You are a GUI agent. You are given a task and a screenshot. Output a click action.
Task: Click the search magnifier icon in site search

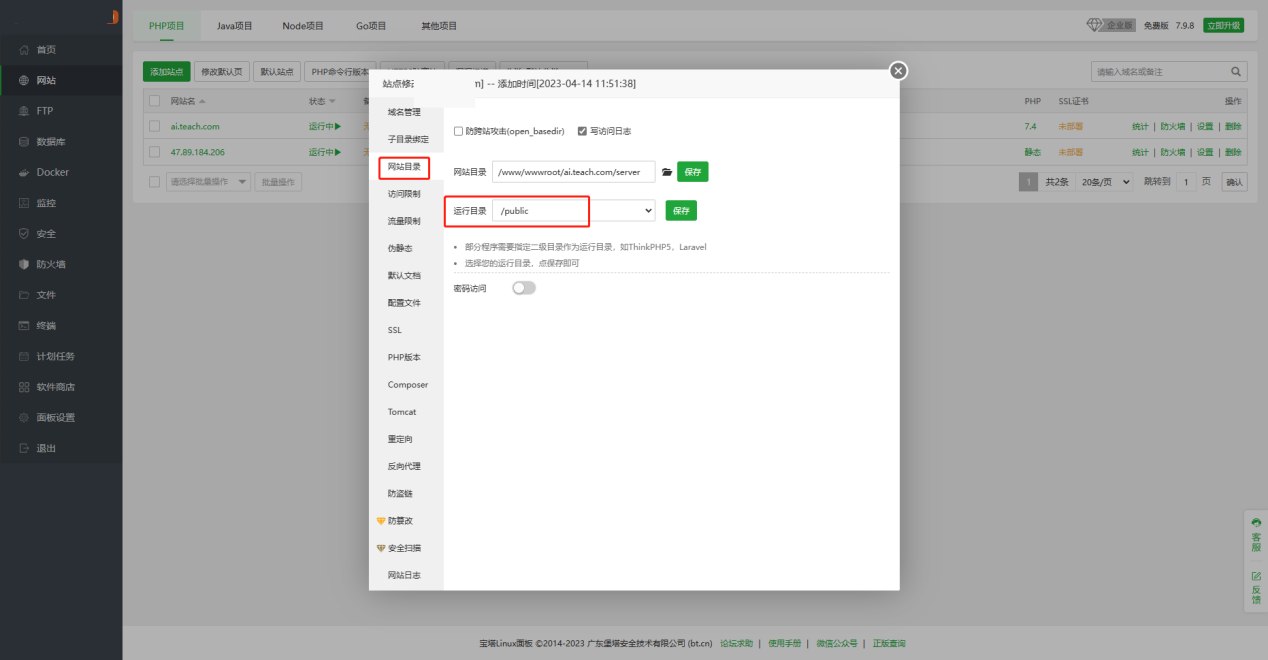point(1236,72)
